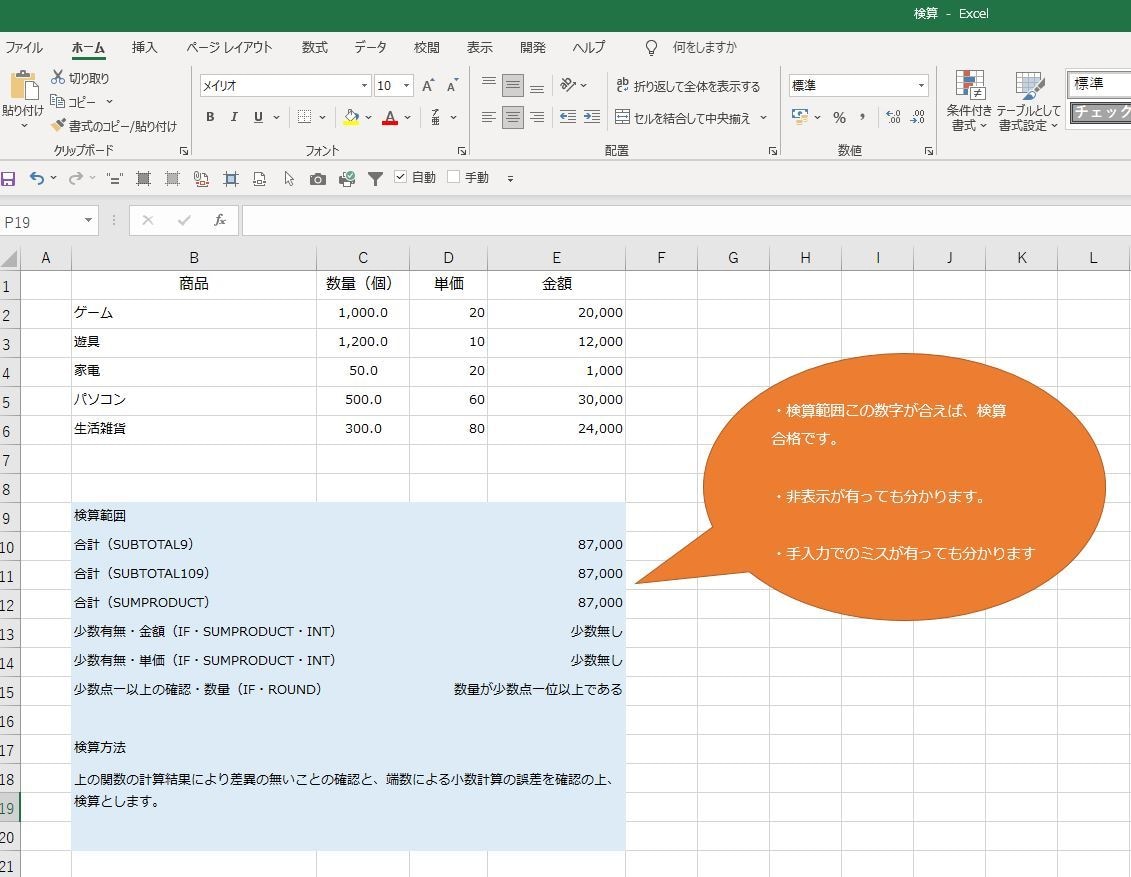The width and height of the screenshot is (1131, 877).
Task: Open the font size dropdown
Action: click(x=407, y=85)
